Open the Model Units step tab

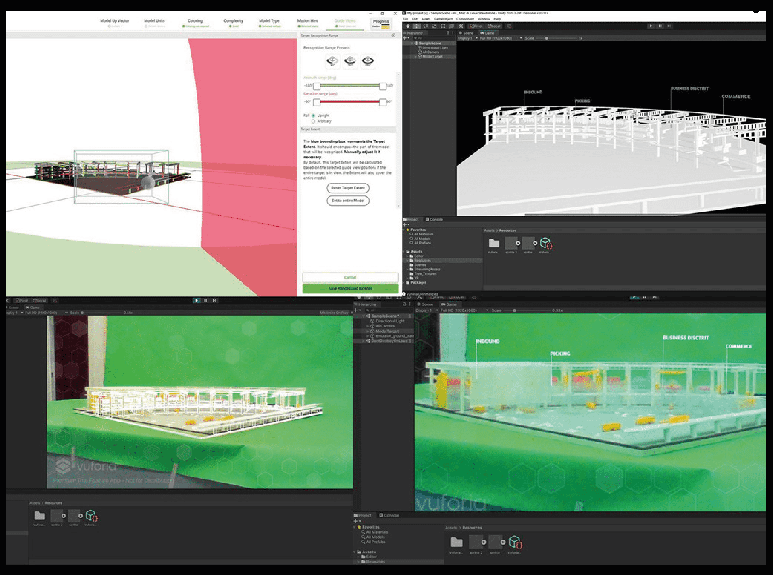(x=154, y=22)
